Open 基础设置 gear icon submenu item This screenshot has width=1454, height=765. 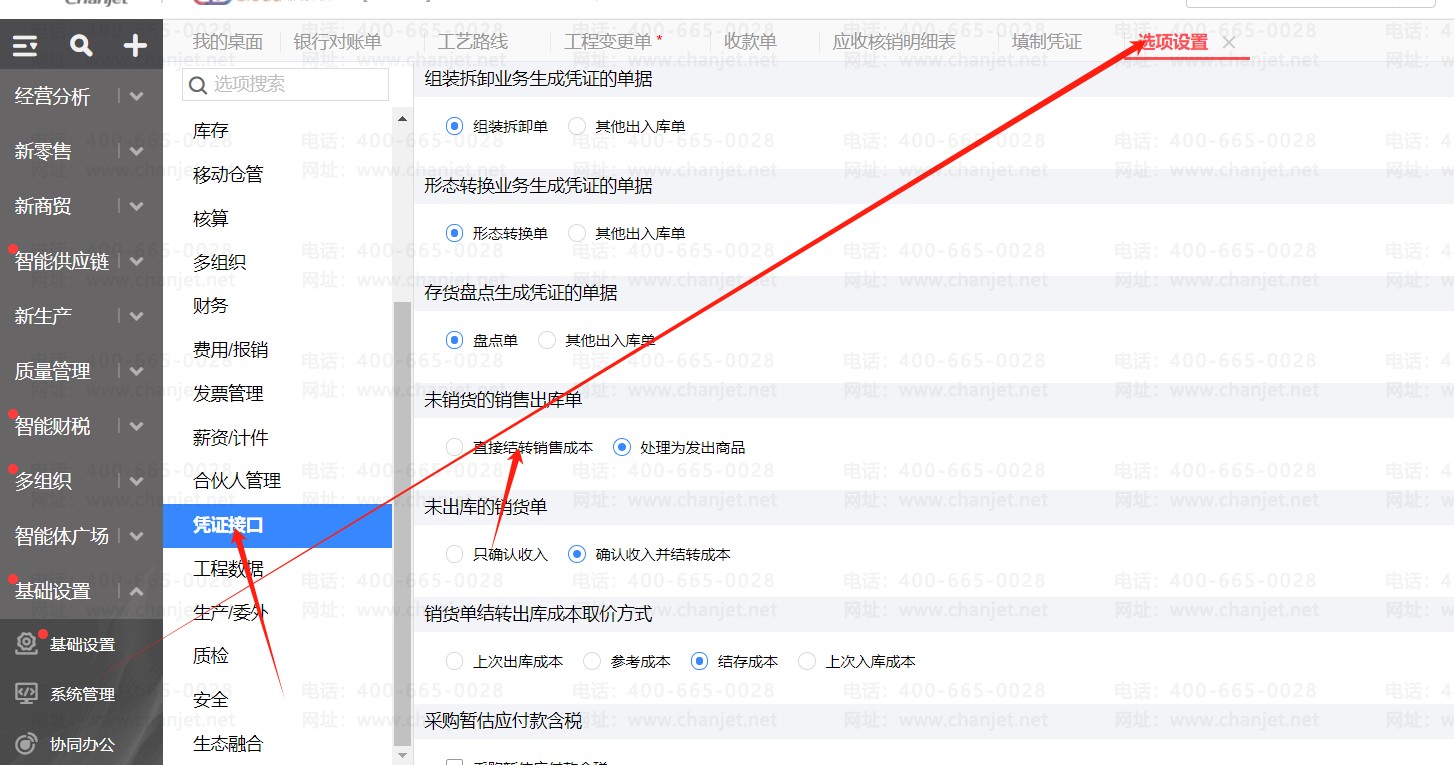[x=27, y=645]
